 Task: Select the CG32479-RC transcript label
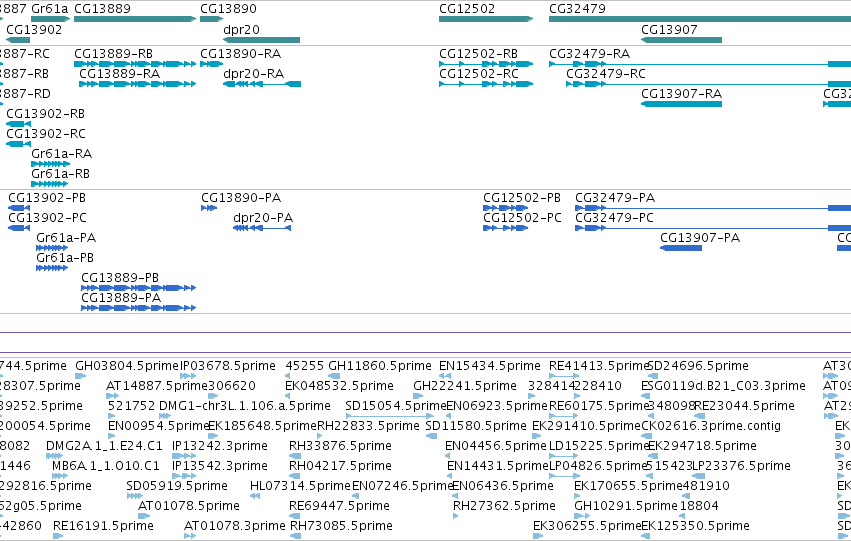606,74
